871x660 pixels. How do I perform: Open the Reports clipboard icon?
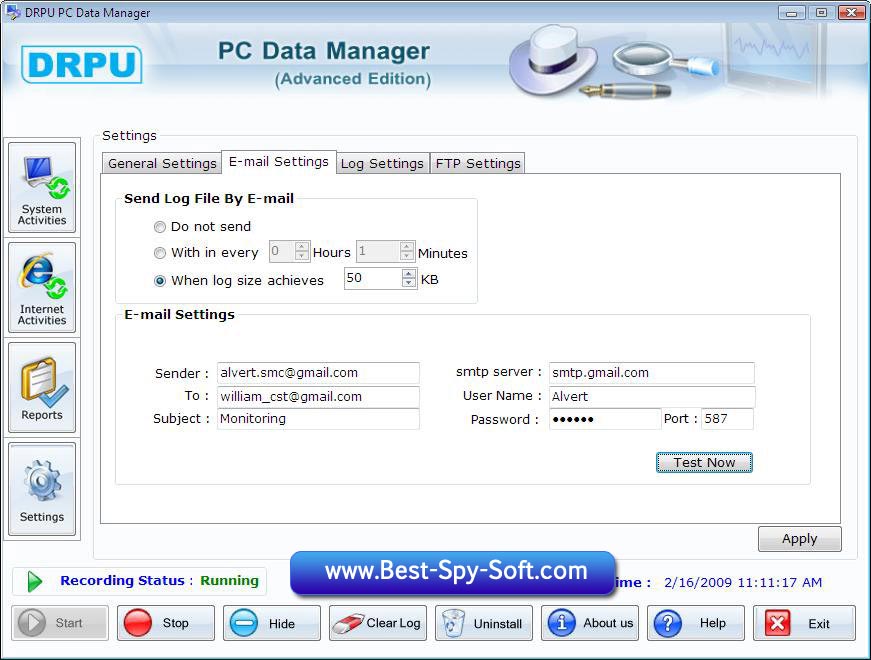(42, 387)
